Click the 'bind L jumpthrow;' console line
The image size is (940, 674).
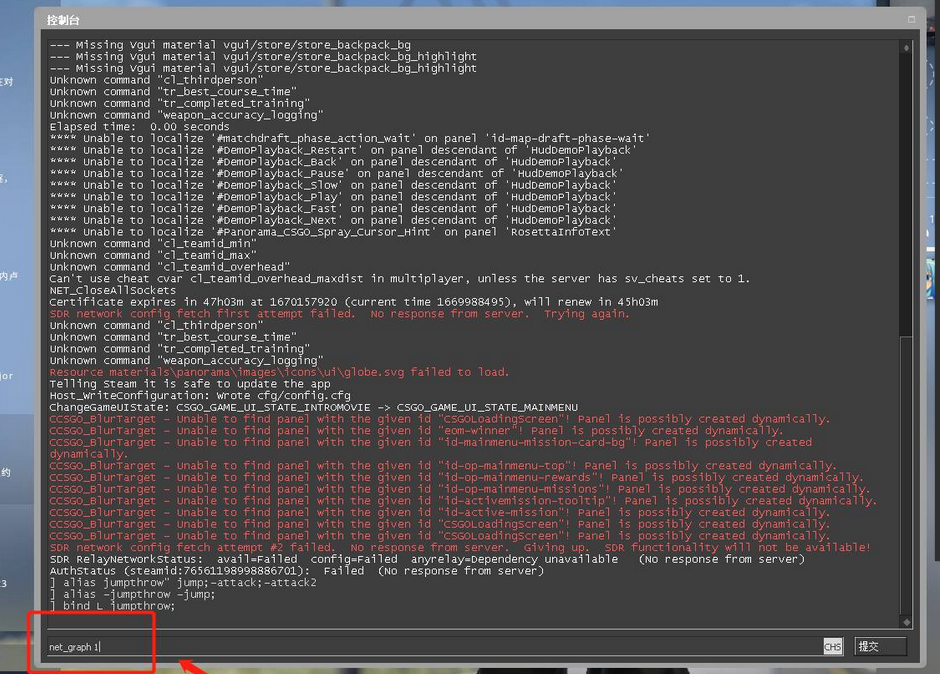click(112, 606)
